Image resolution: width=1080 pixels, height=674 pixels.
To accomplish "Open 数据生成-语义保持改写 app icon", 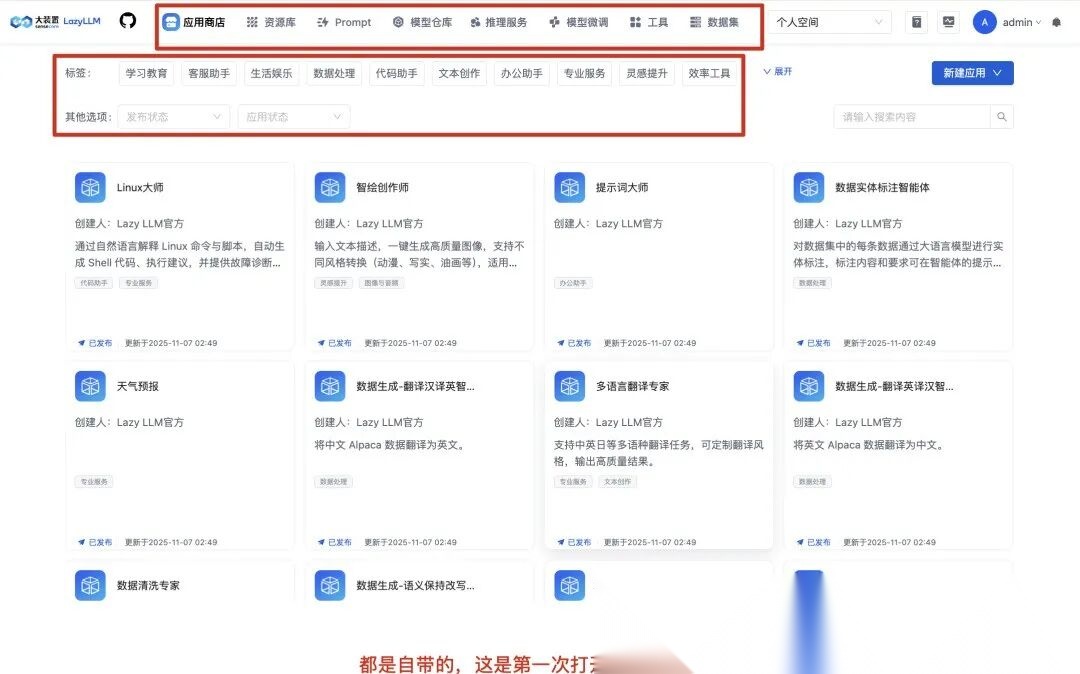I will 330,585.
